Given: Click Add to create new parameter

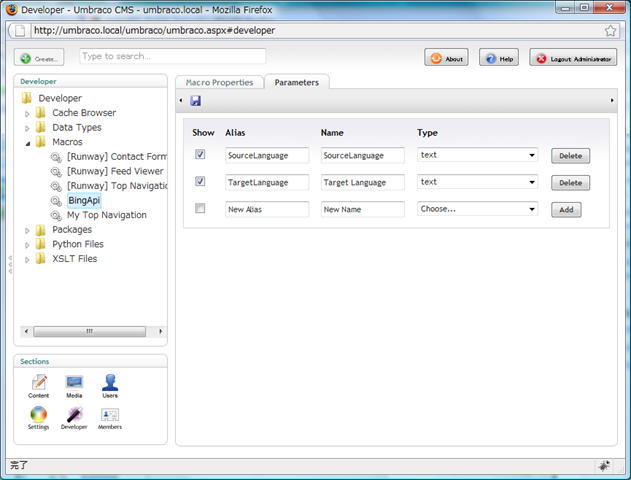Looking at the screenshot, I should point(566,210).
